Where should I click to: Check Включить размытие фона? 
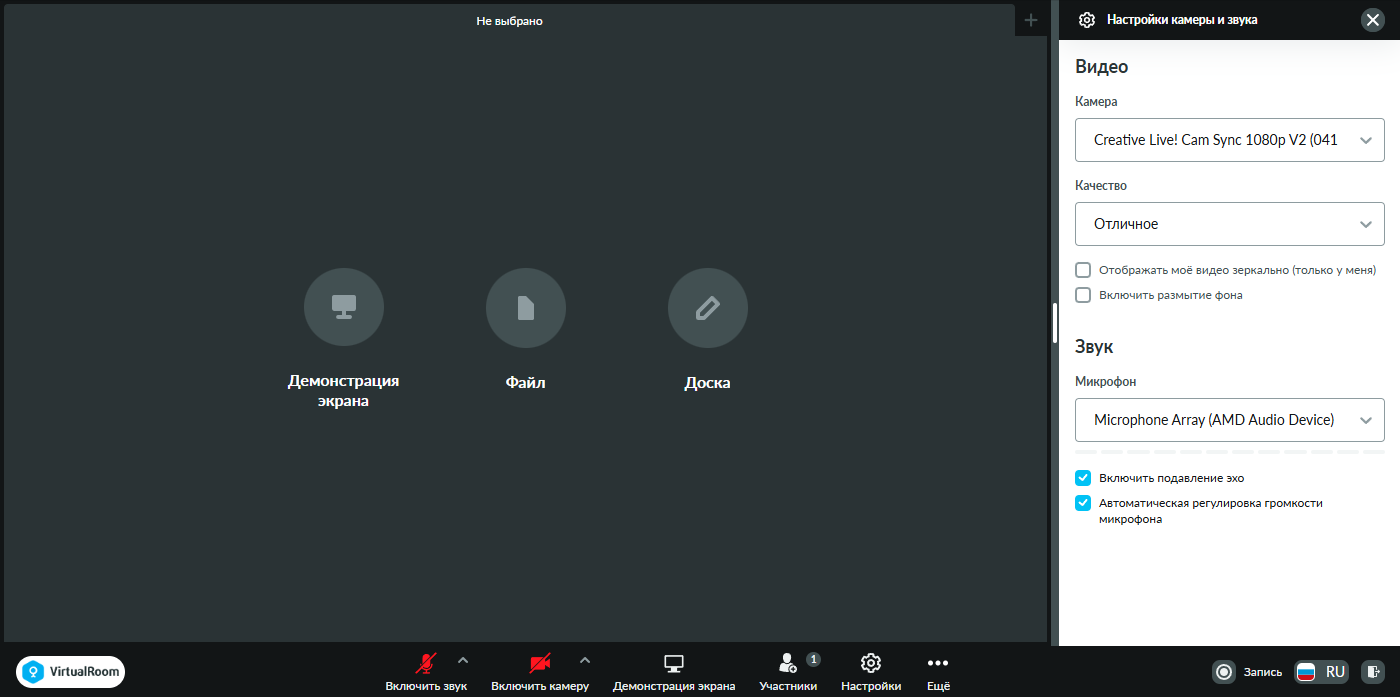[x=1083, y=295]
